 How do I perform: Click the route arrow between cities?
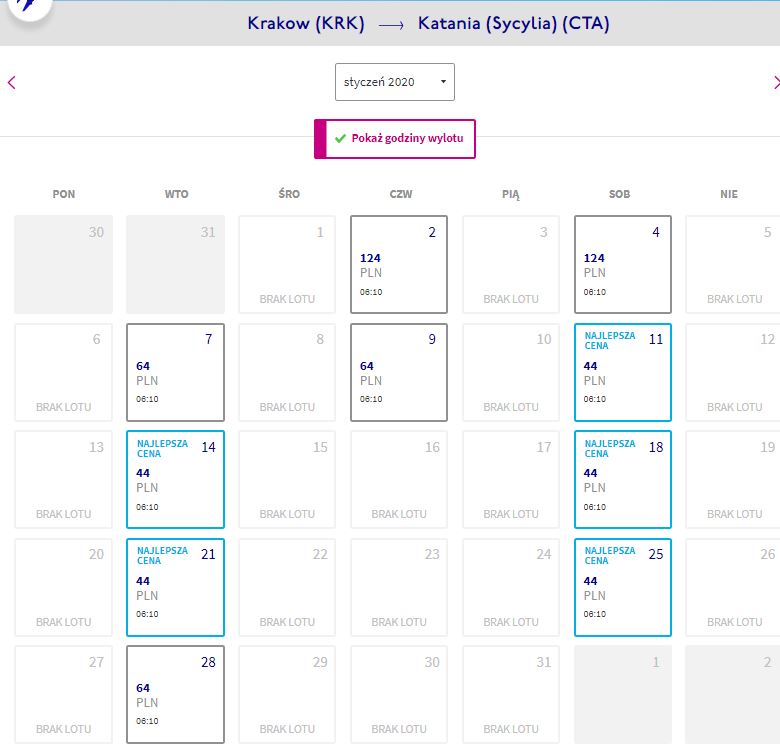coord(391,25)
